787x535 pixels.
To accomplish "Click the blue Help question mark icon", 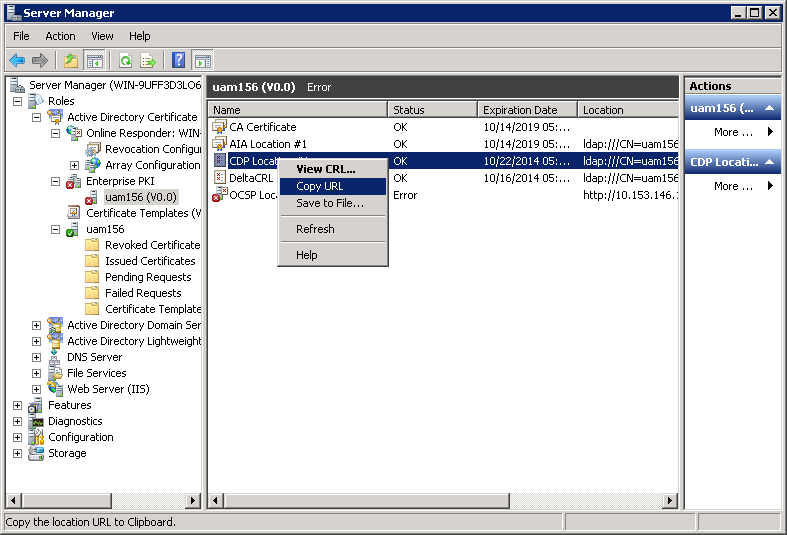I will coord(179,61).
